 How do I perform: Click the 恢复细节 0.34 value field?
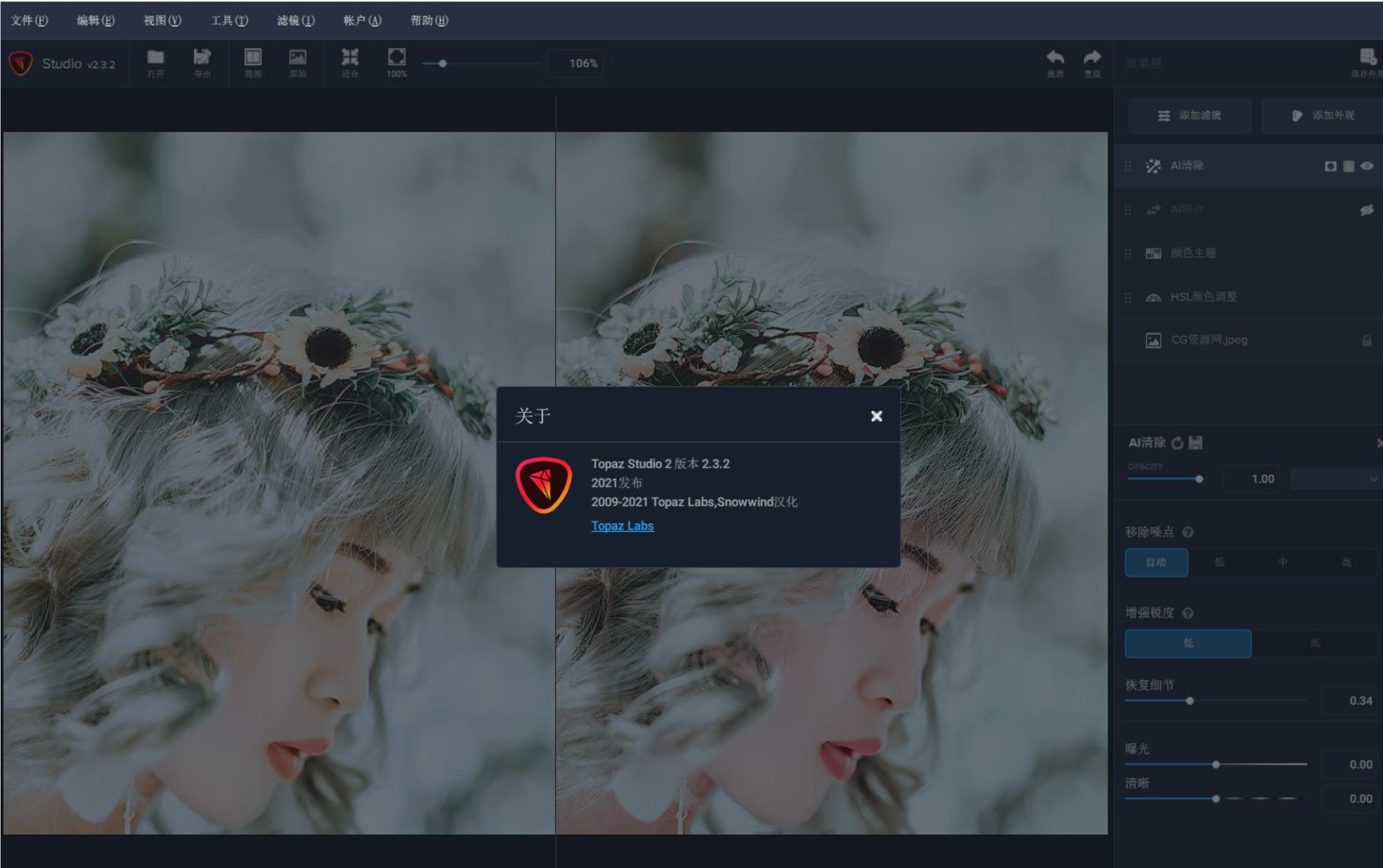(x=1350, y=701)
